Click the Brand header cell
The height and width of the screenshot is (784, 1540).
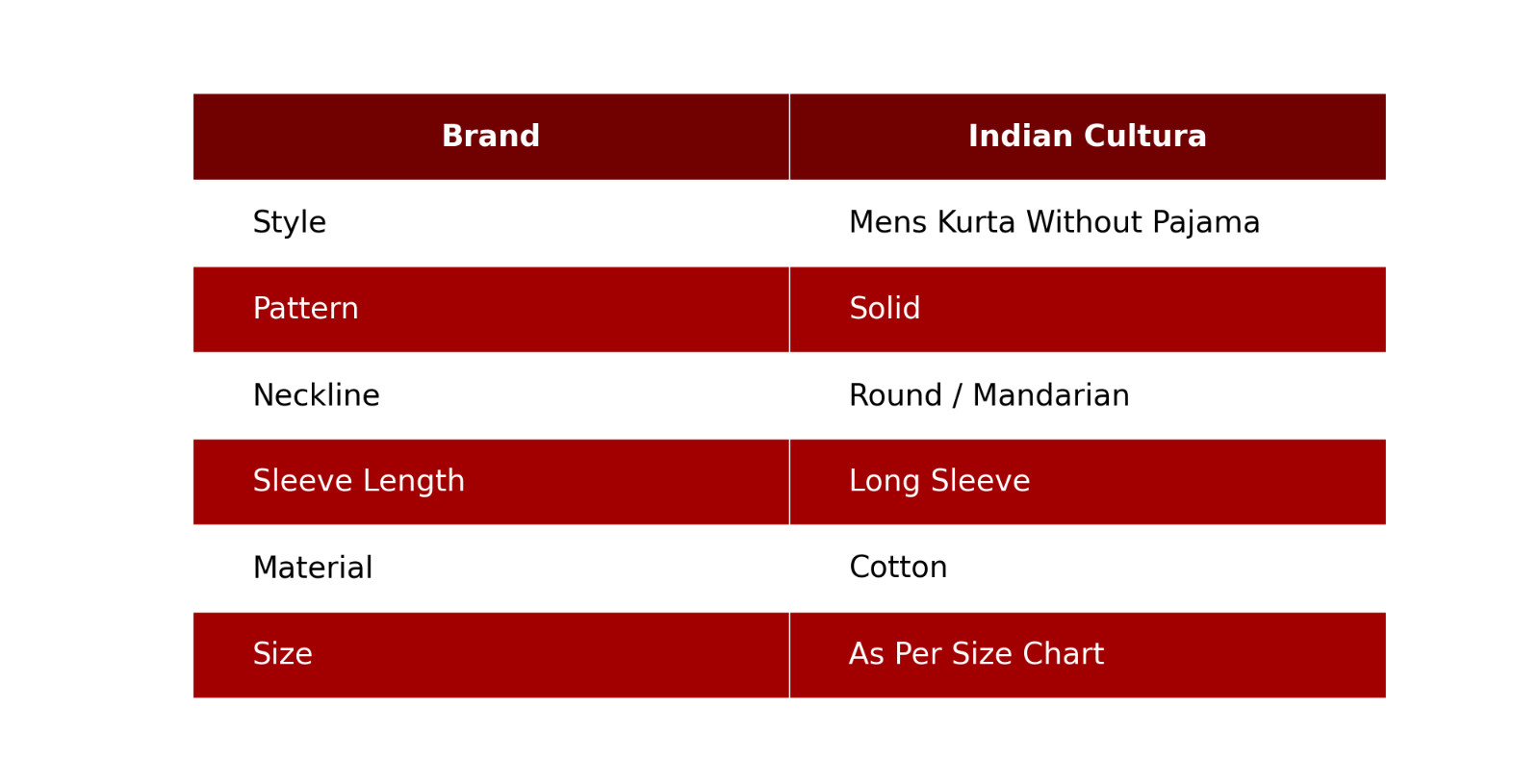point(490,137)
